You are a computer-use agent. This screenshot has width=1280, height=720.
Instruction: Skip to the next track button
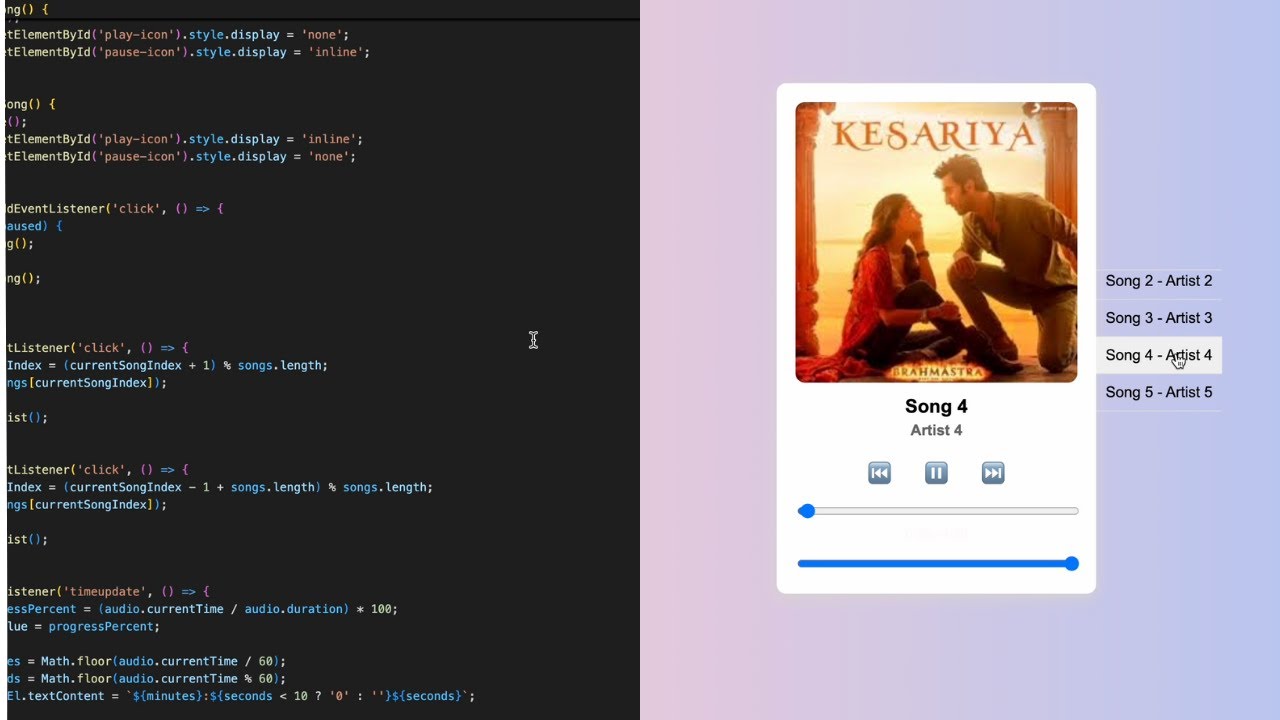pos(993,473)
